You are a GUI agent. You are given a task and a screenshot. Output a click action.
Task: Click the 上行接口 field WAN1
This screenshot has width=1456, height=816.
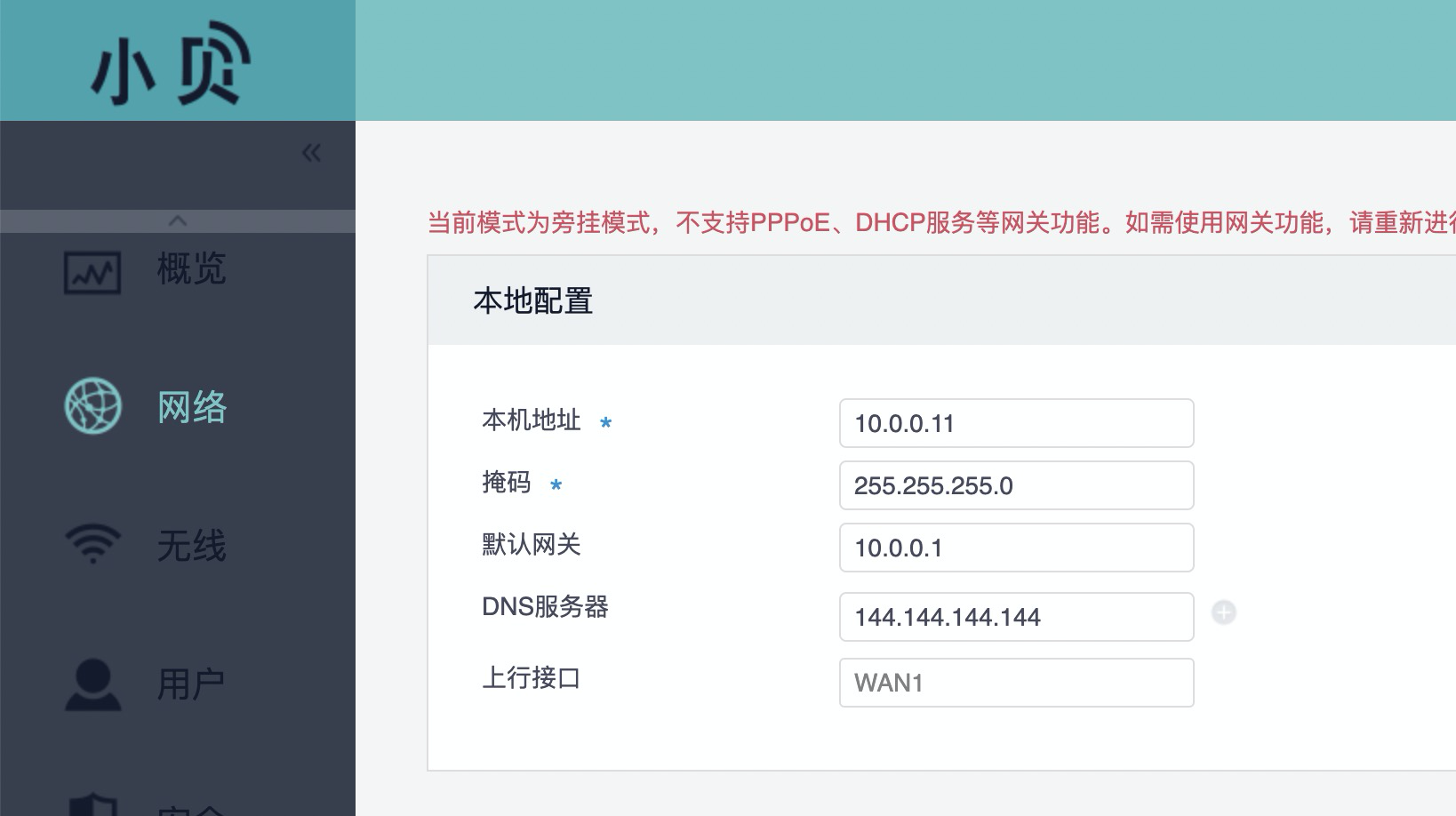pyautogui.click(x=1016, y=683)
